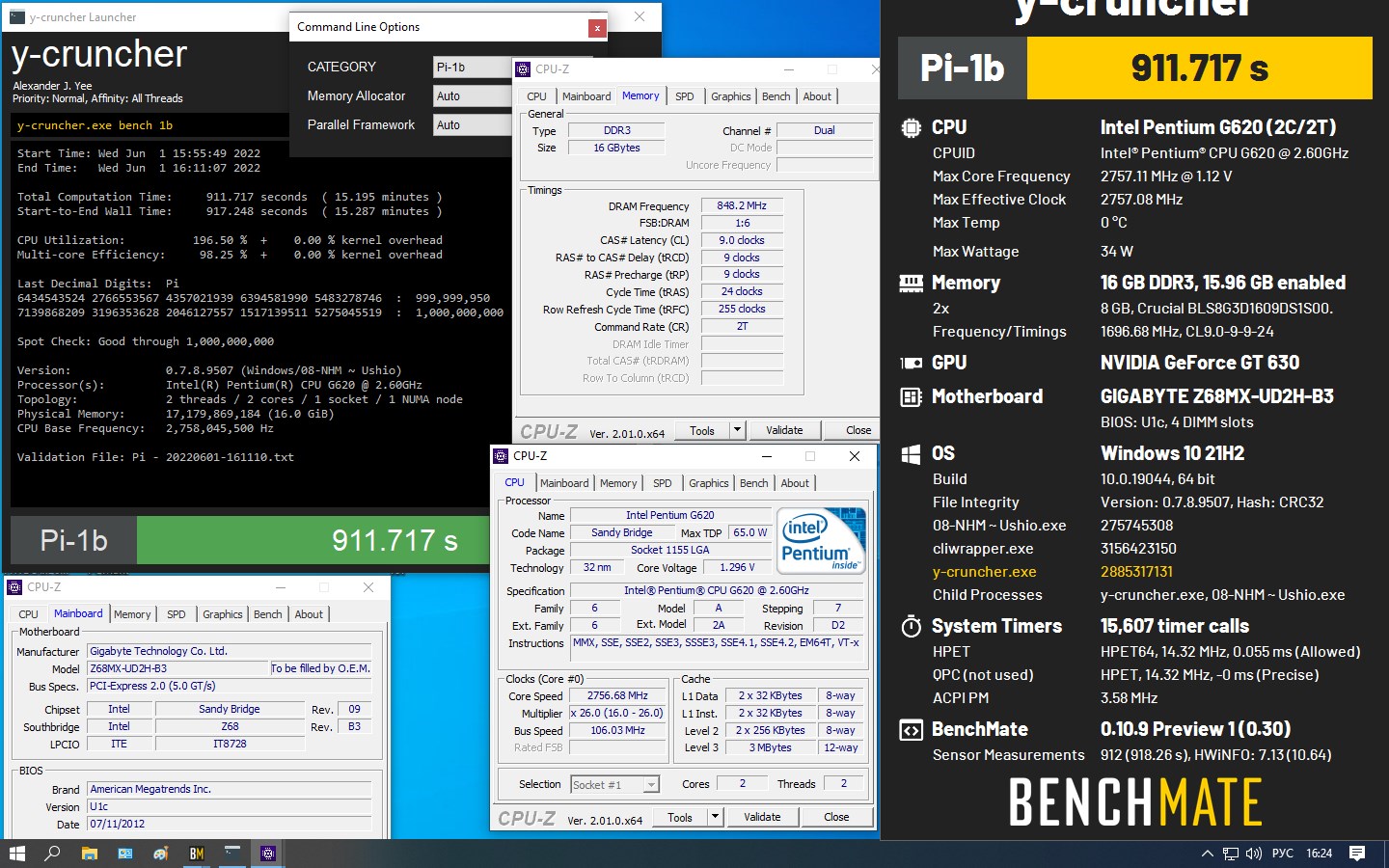Click CPU-Z title icon in the CPU window
The height and width of the screenshot is (868, 1389).
click(501, 456)
